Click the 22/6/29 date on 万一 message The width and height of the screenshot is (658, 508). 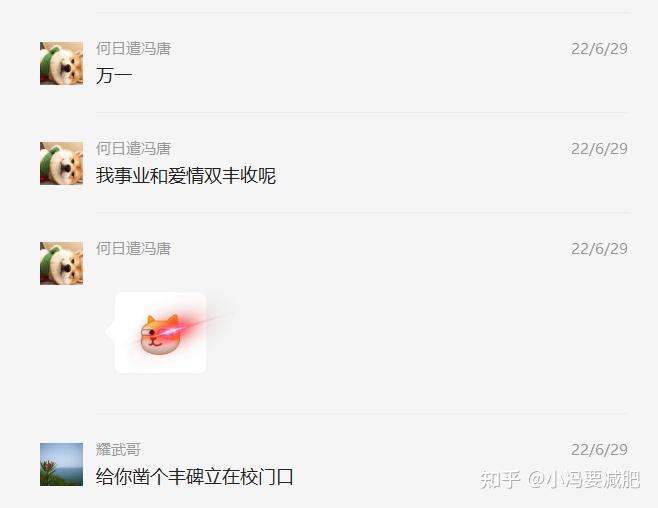click(x=599, y=49)
